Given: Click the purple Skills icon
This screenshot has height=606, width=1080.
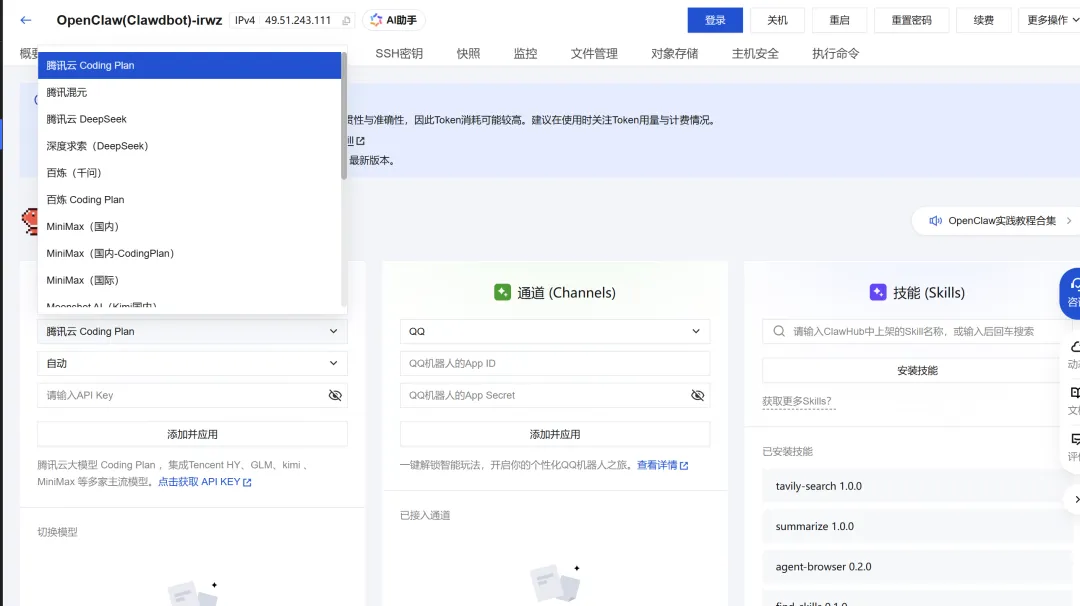Looking at the screenshot, I should click(x=878, y=292).
